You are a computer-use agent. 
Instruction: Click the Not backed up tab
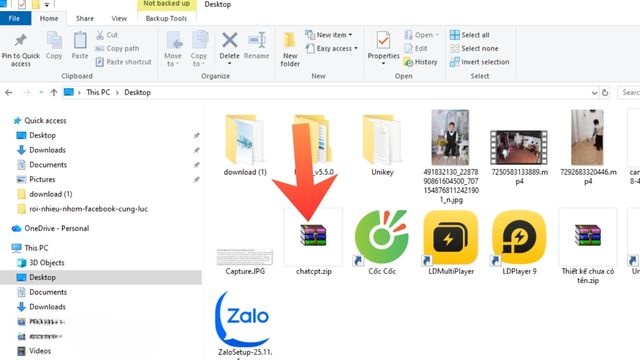click(x=167, y=4)
